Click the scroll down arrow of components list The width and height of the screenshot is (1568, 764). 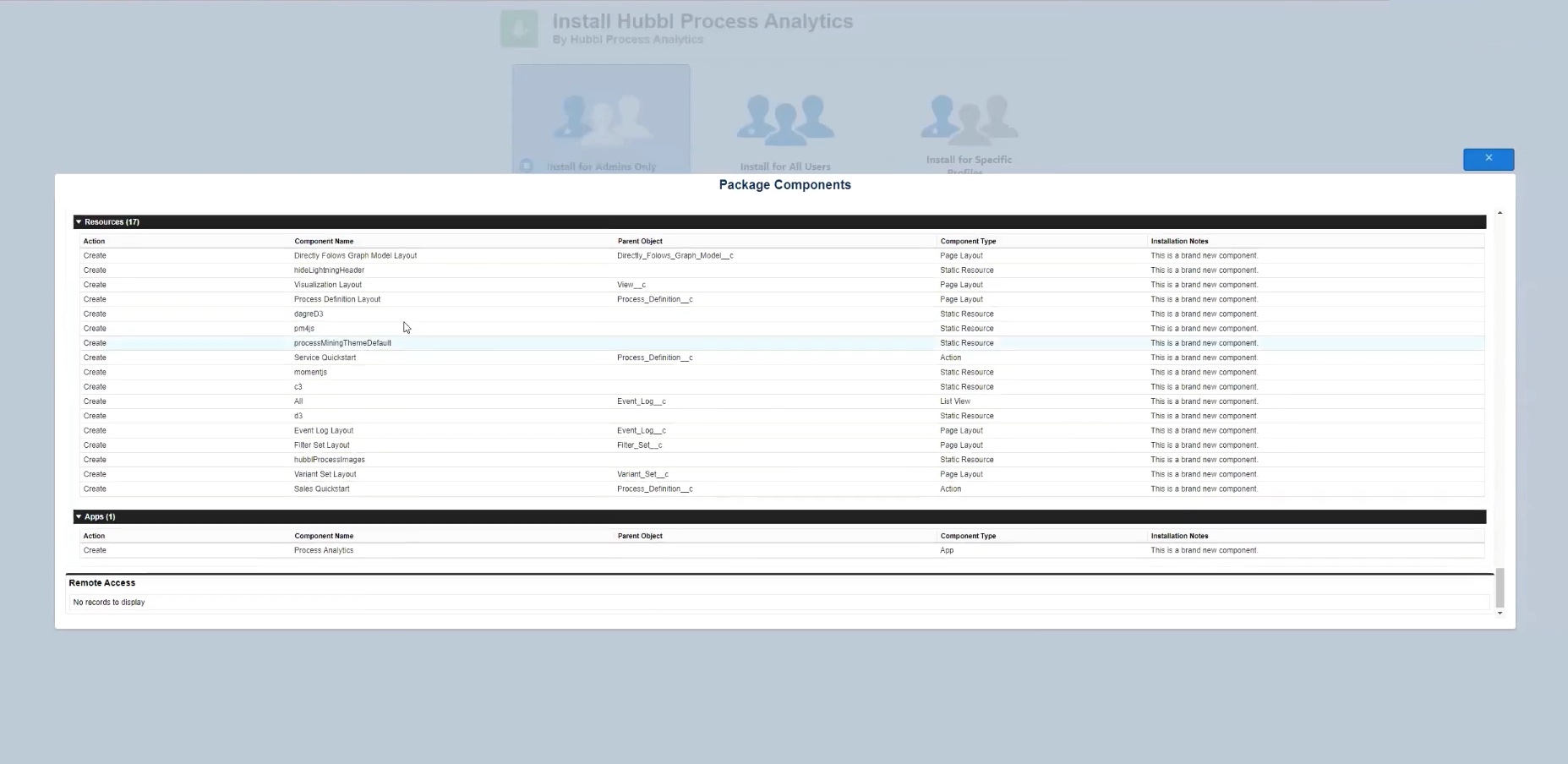(x=1500, y=613)
